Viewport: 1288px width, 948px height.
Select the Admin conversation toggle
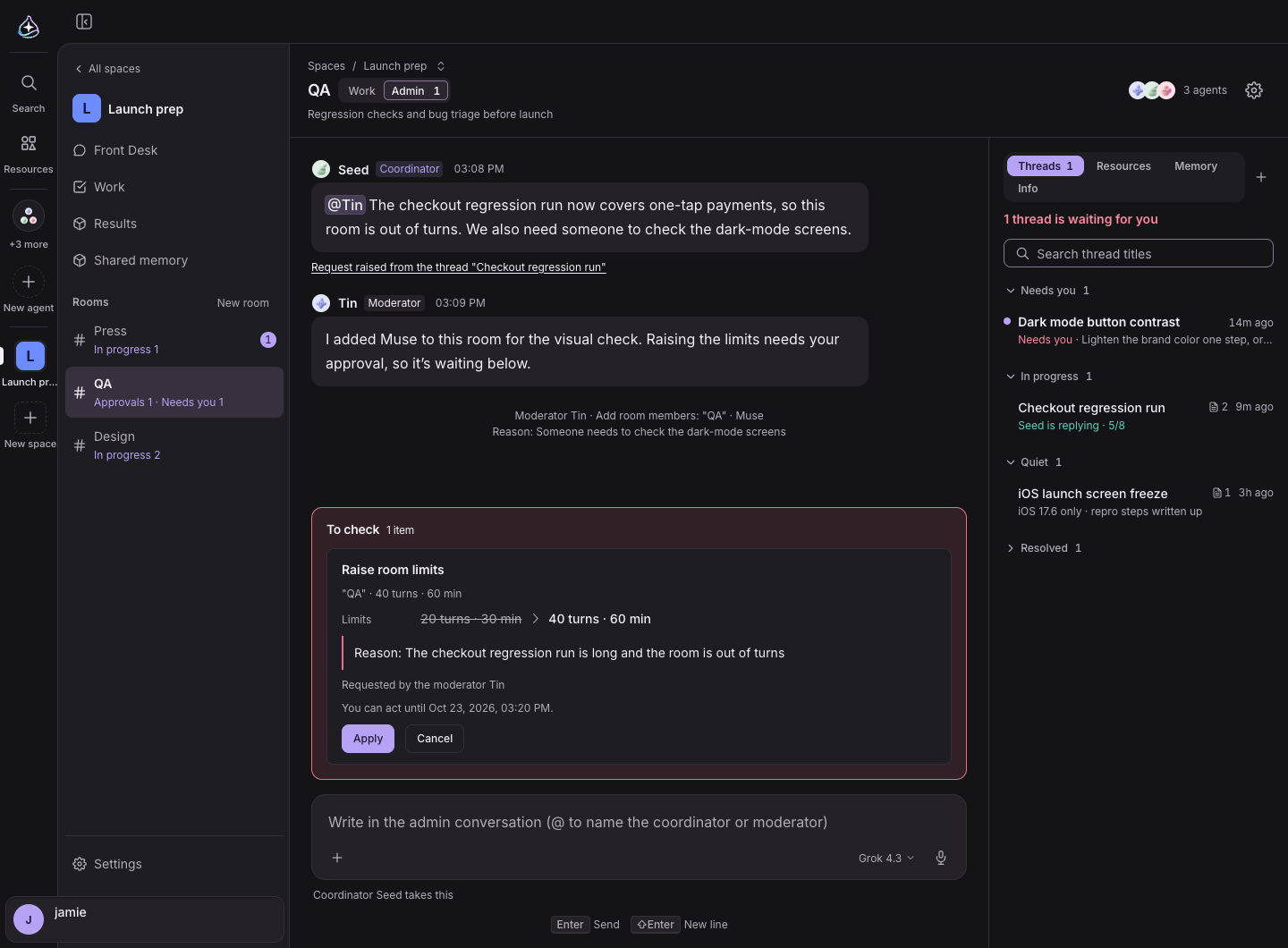click(416, 91)
